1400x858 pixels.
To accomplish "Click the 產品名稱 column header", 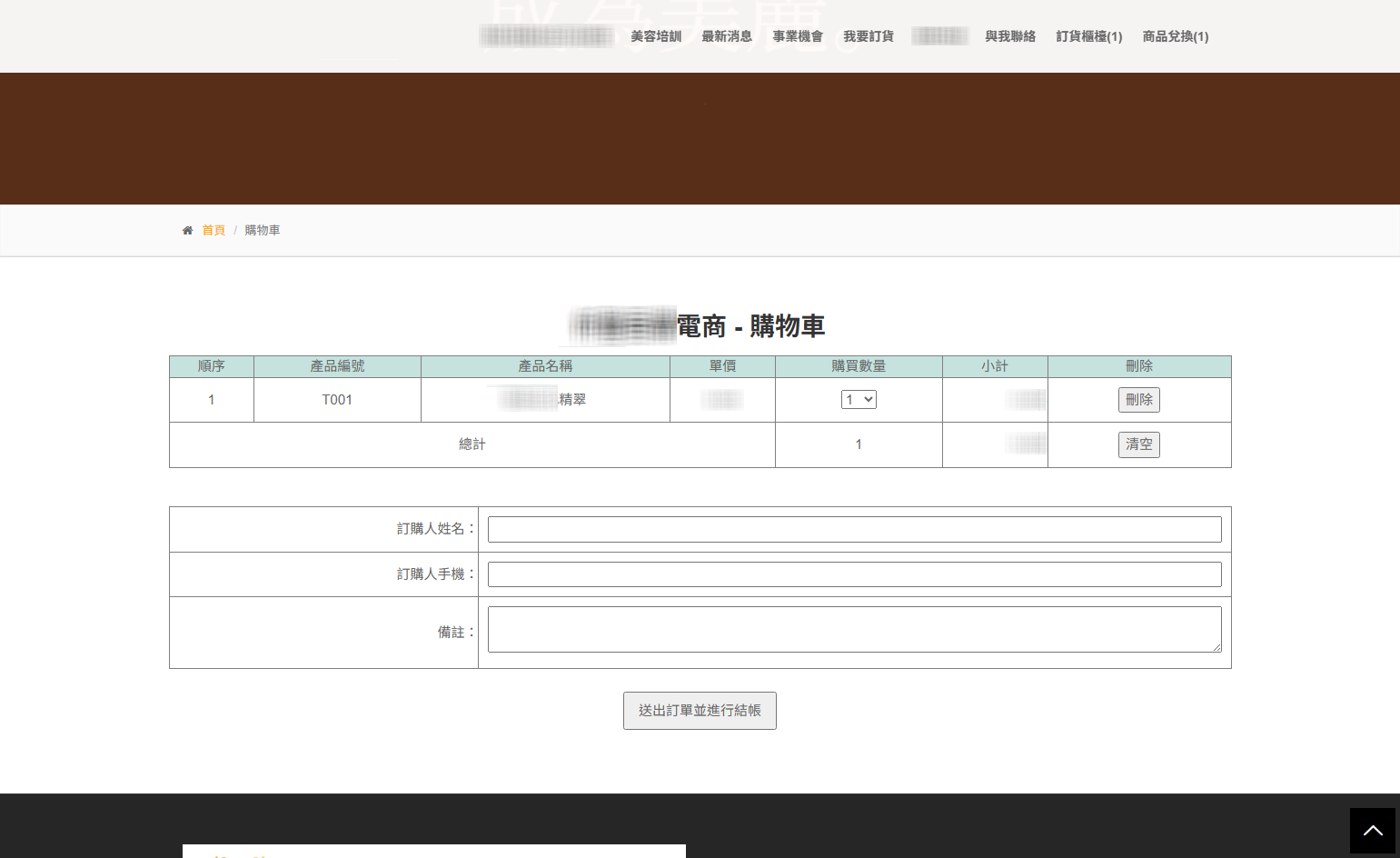I will [545, 366].
